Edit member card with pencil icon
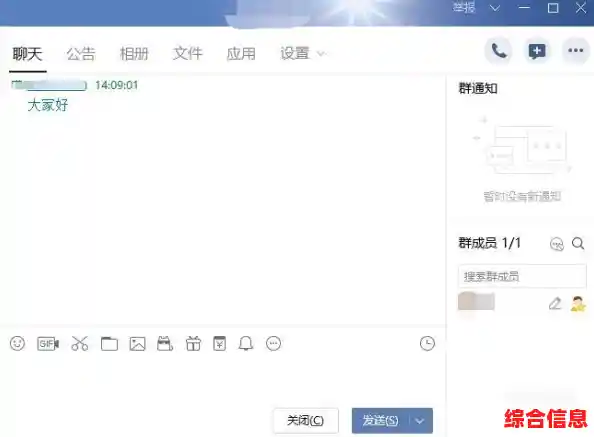Viewport: 594px width, 437px height. coord(555,304)
